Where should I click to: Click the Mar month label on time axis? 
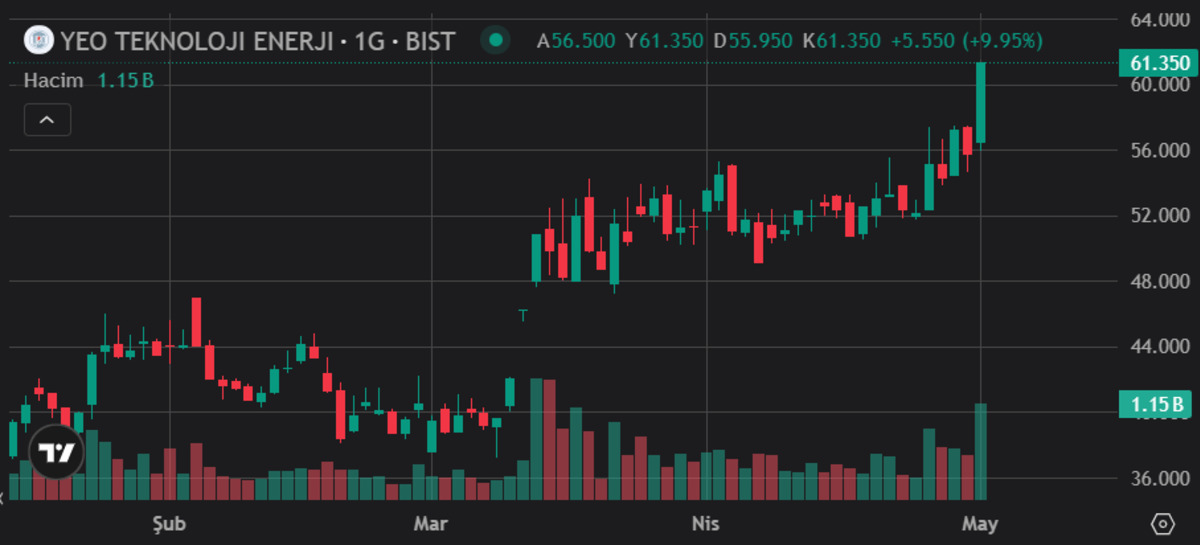point(430,523)
